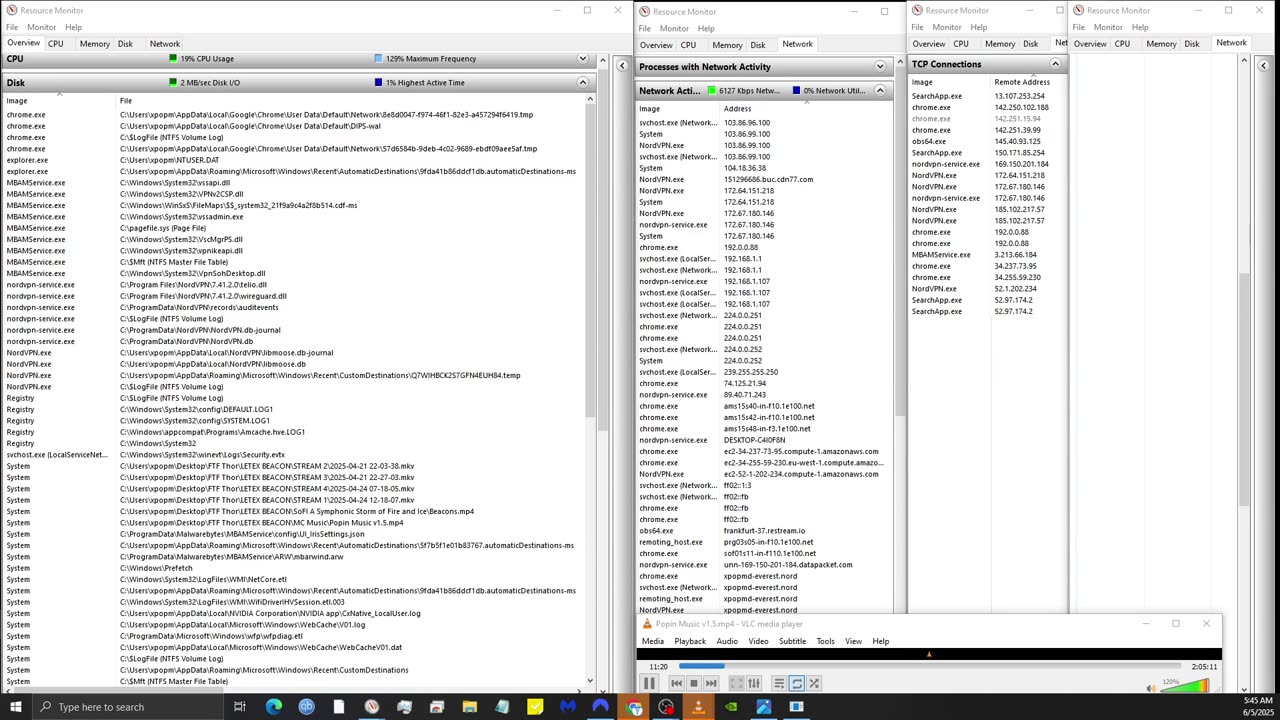The width and height of the screenshot is (1280, 720).
Task: Select 'Popin Music v1.5.mp4' file row
Action: click(292, 523)
